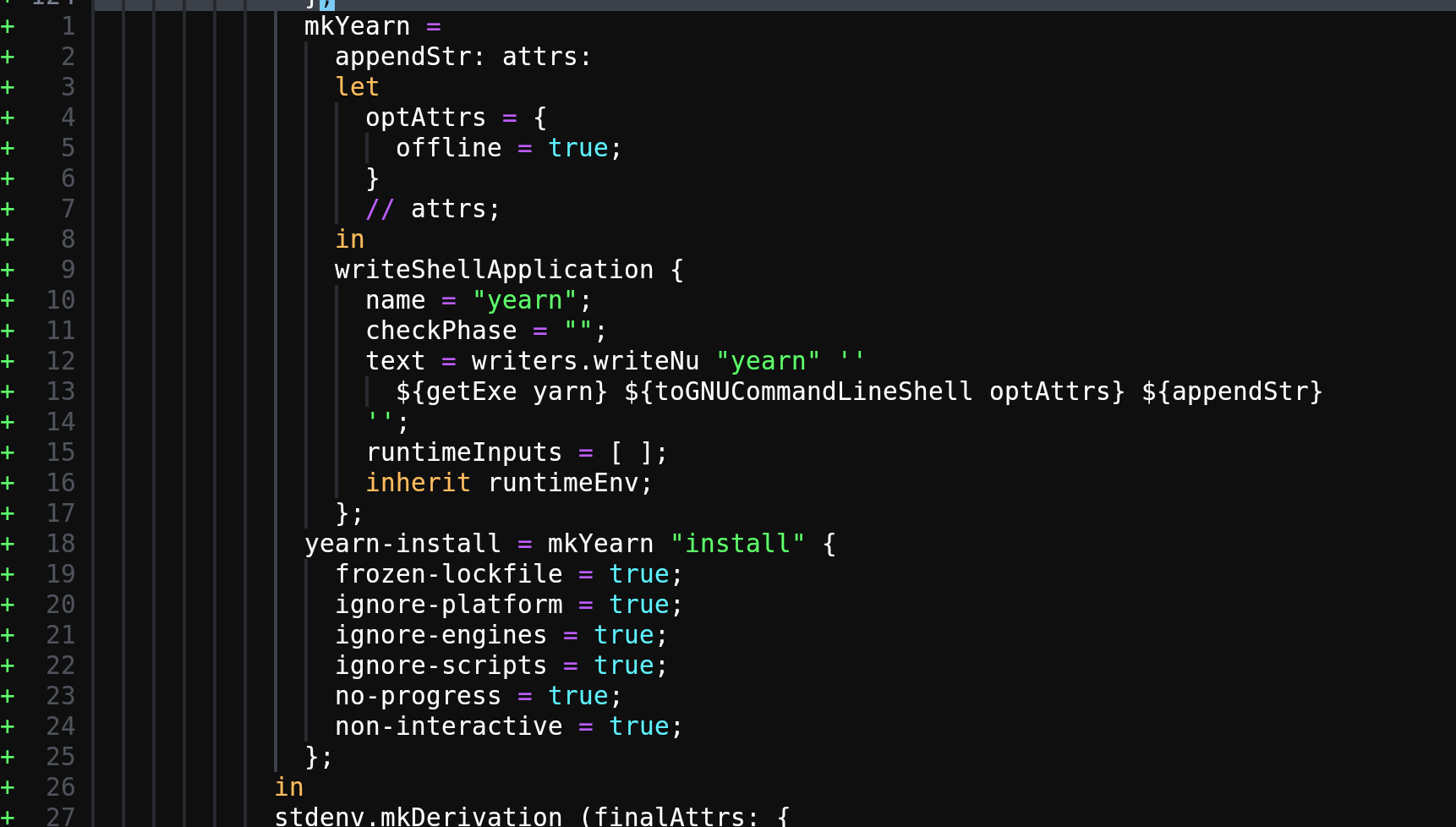Image resolution: width=1456 pixels, height=827 pixels.
Task: Click the 'in' keyword on line 8
Action: coord(349,240)
